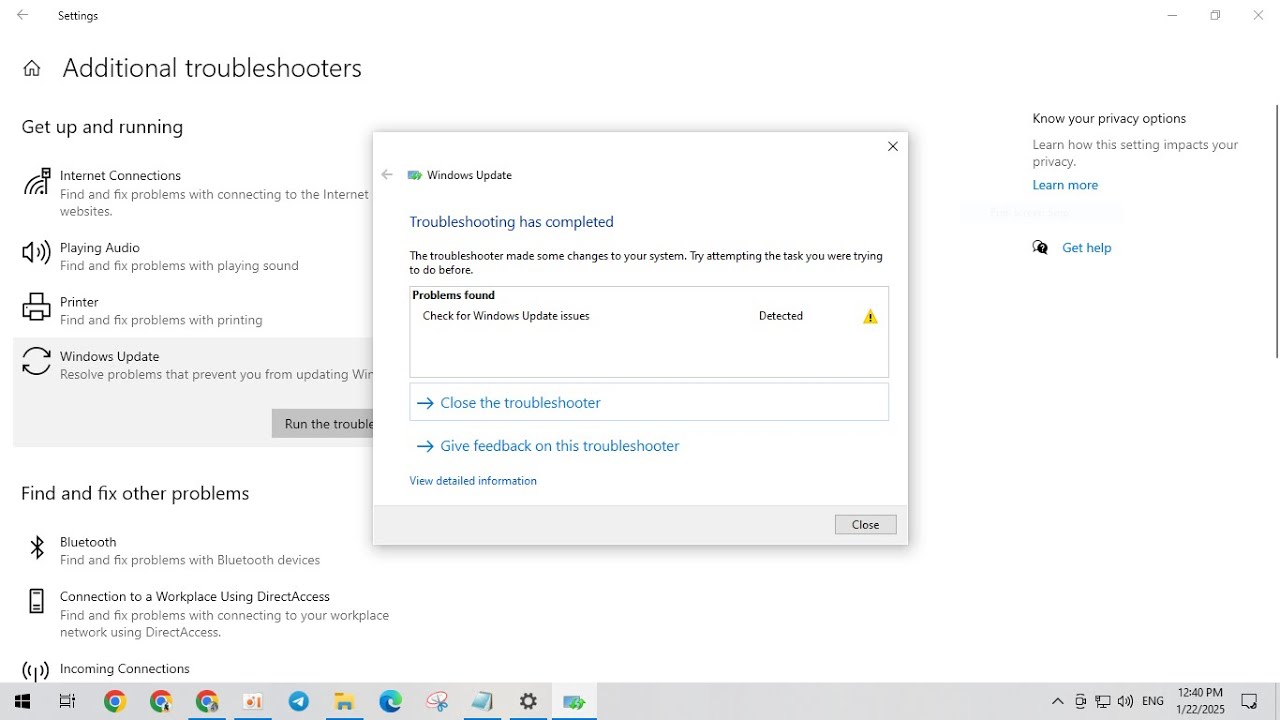The height and width of the screenshot is (720, 1280).
Task: Click the 'Get help' link
Action: pyautogui.click(x=1086, y=248)
